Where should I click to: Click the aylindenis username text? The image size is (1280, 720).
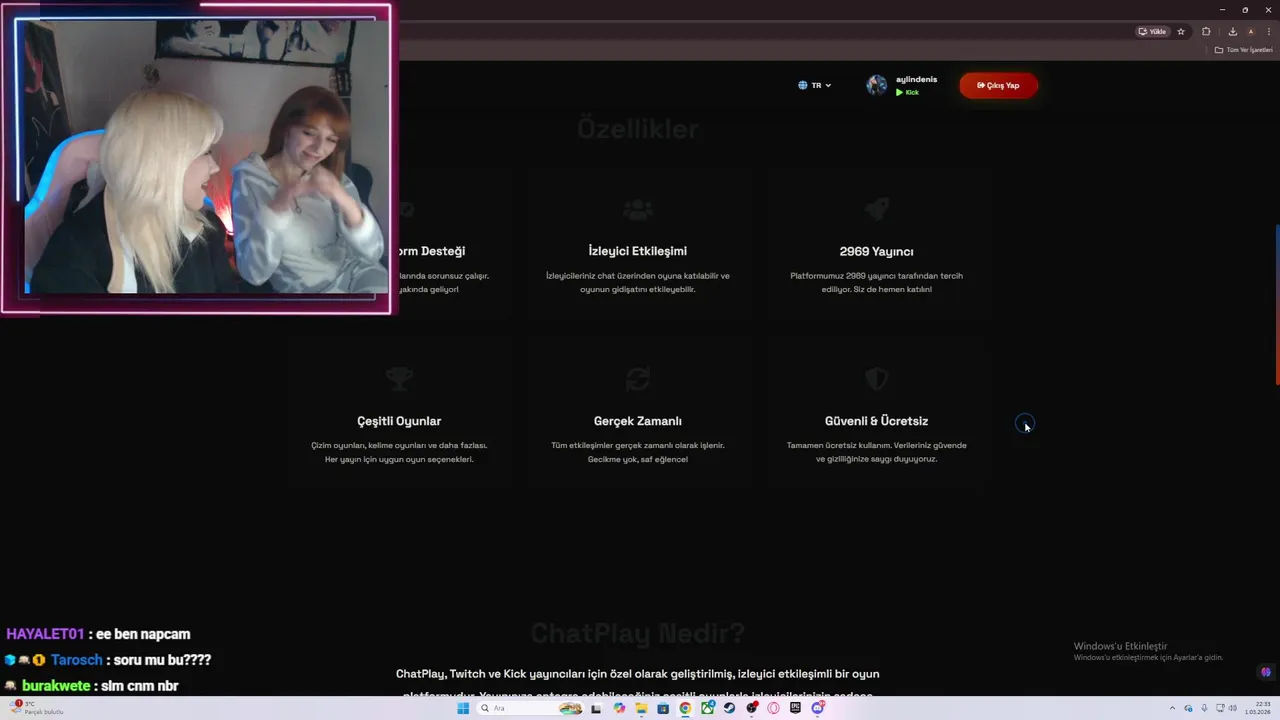pyautogui.click(x=916, y=79)
